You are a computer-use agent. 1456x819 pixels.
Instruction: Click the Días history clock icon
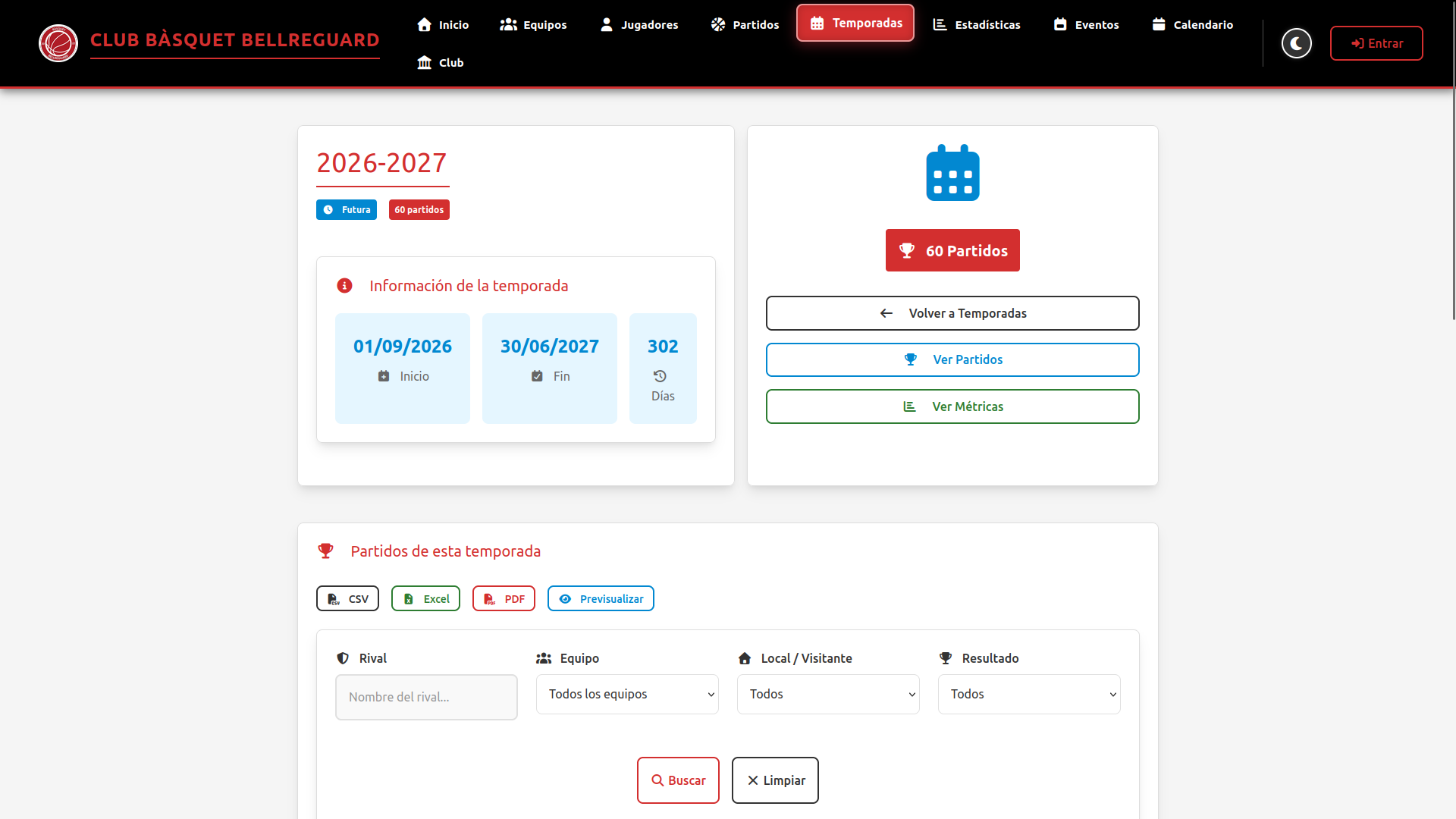coord(660,376)
